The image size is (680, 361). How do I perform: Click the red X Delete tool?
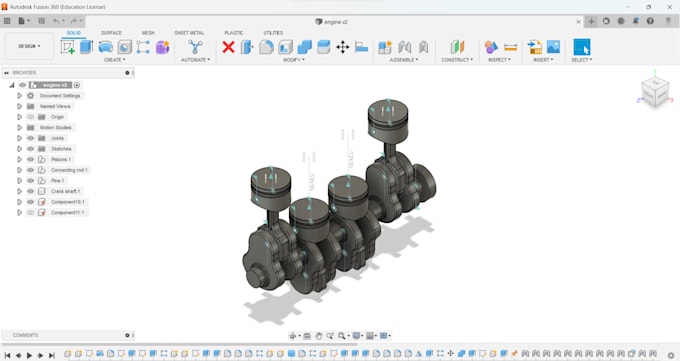pyautogui.click(x=228, y=47)
